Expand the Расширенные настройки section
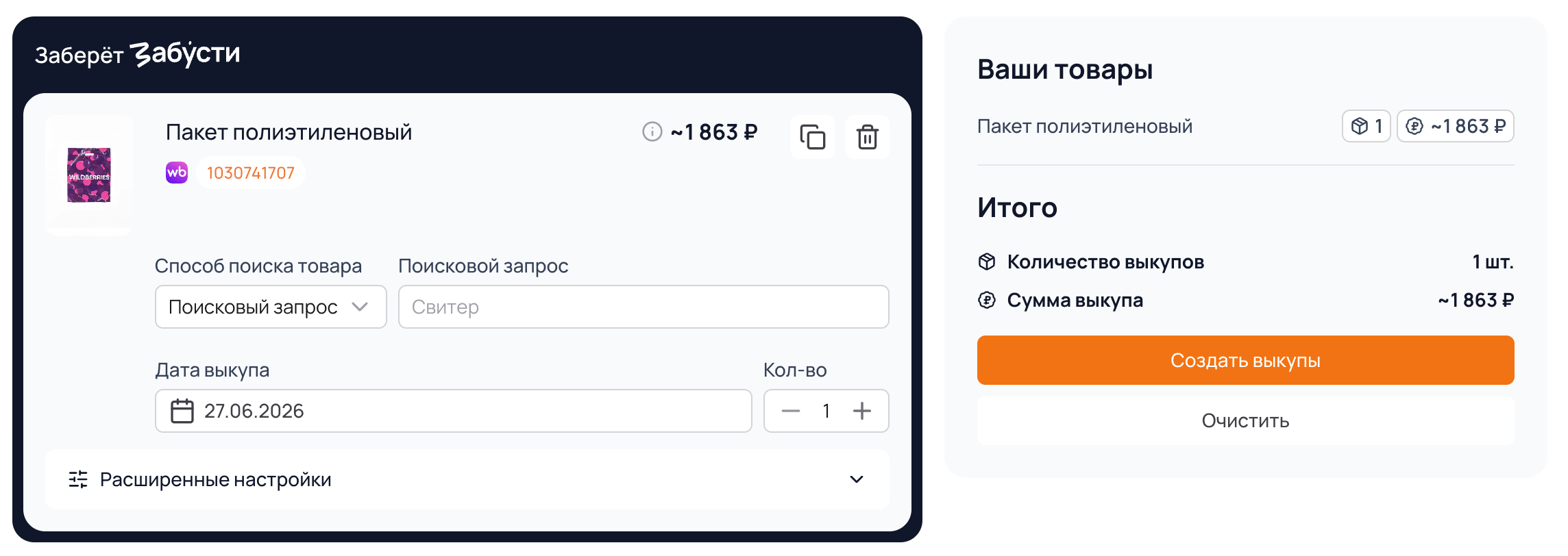The width and height of the screenshot is (1568, 556). 467,479
